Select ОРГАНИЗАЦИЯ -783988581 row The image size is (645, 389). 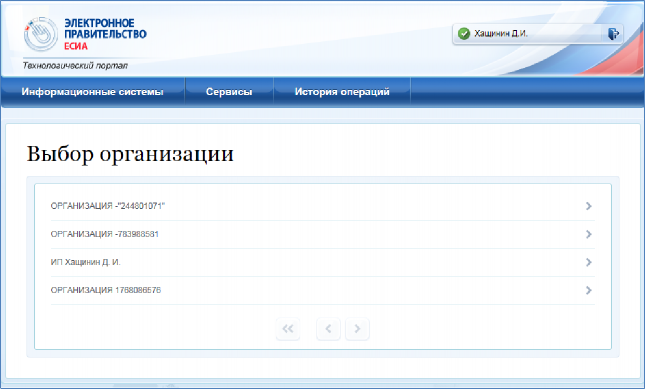(322, 234)
